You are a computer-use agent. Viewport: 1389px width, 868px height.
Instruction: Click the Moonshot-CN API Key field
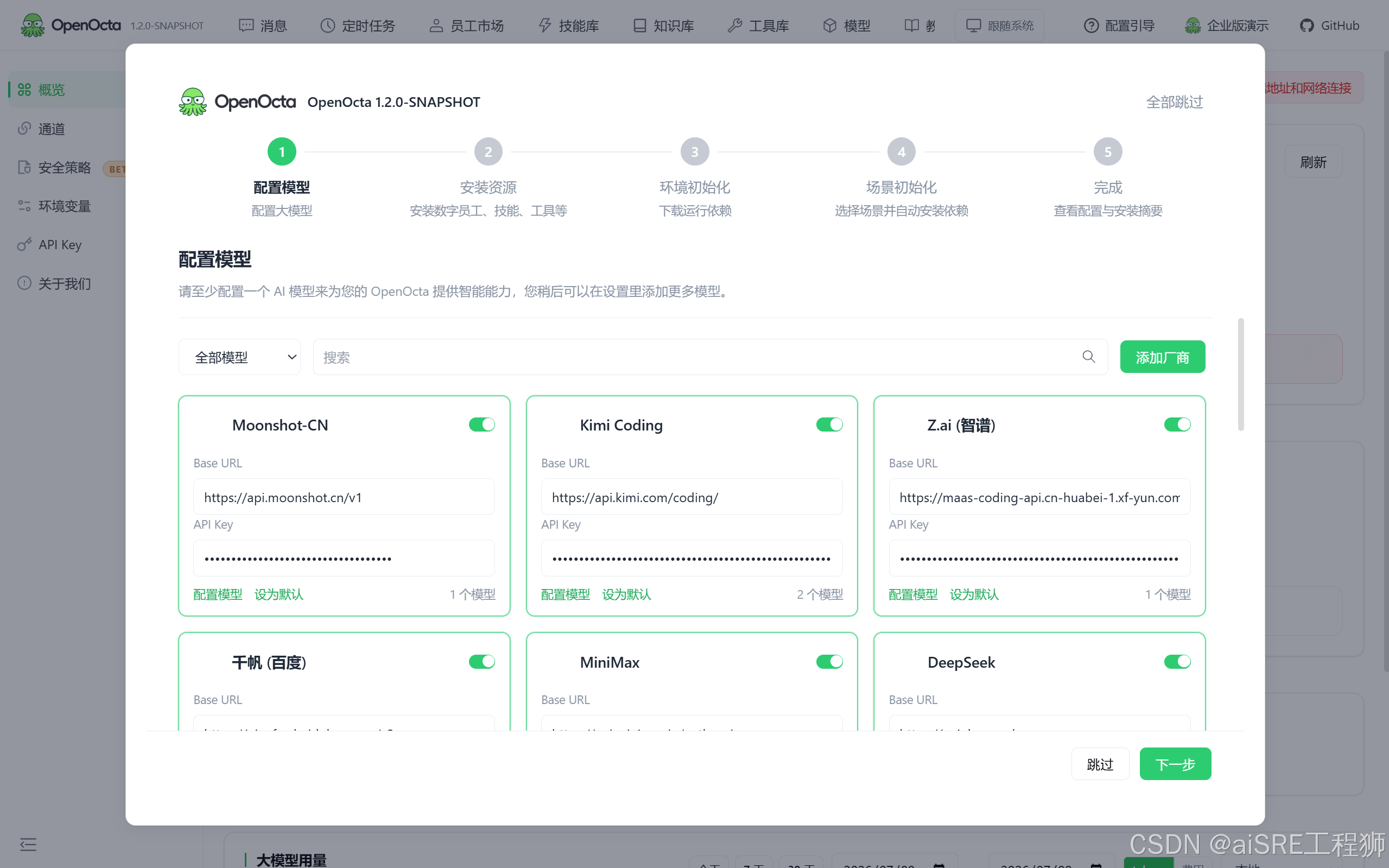coord(344,558)
